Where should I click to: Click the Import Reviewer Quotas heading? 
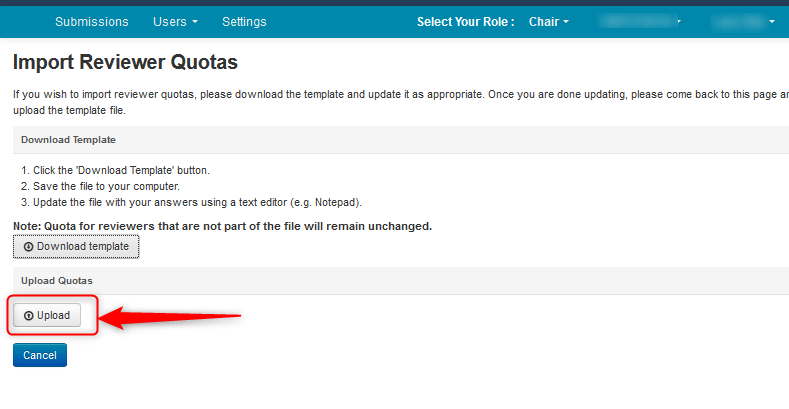click(x=125, y=62)
